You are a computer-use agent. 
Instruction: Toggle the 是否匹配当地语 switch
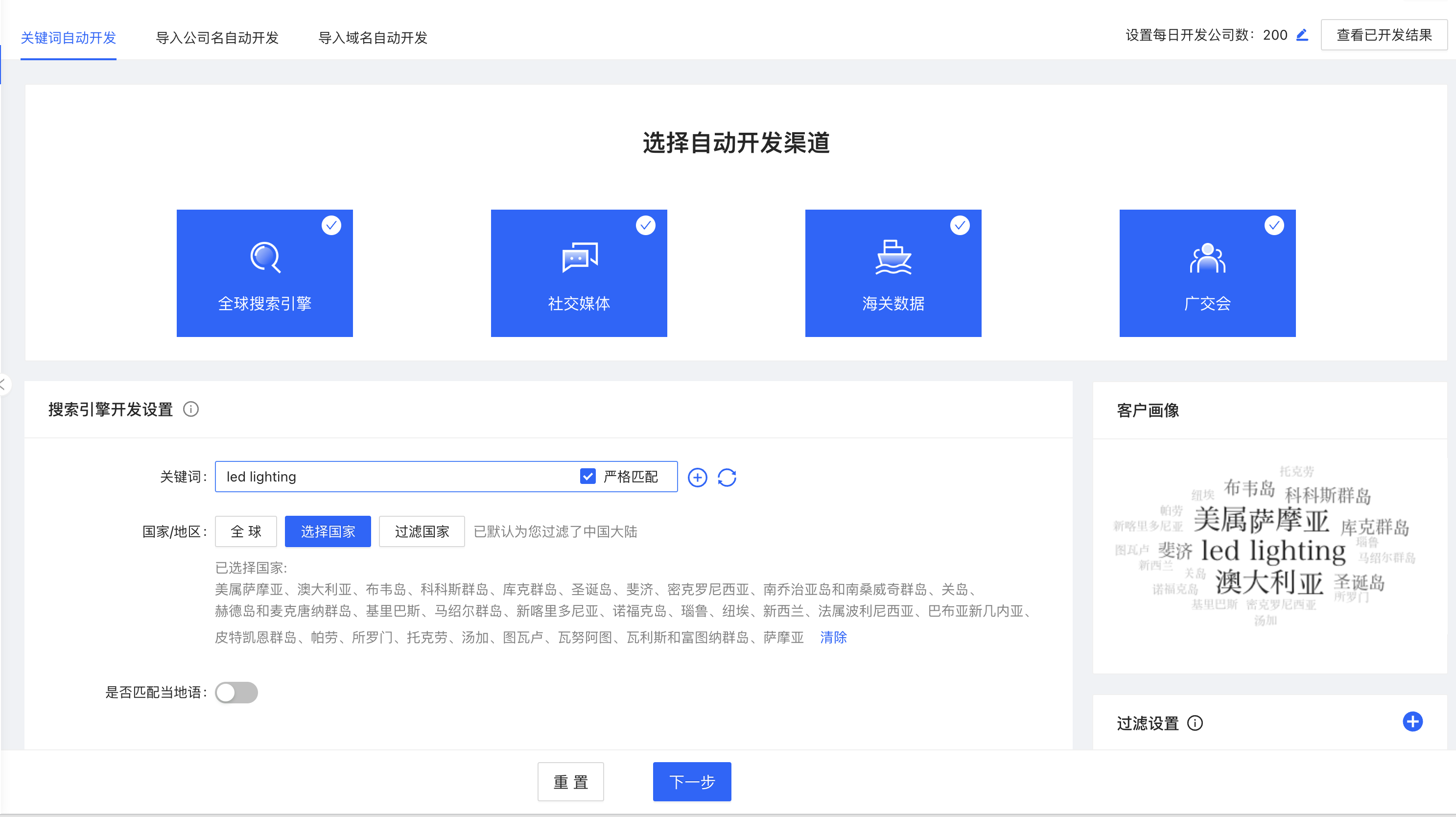click(236, 692)
